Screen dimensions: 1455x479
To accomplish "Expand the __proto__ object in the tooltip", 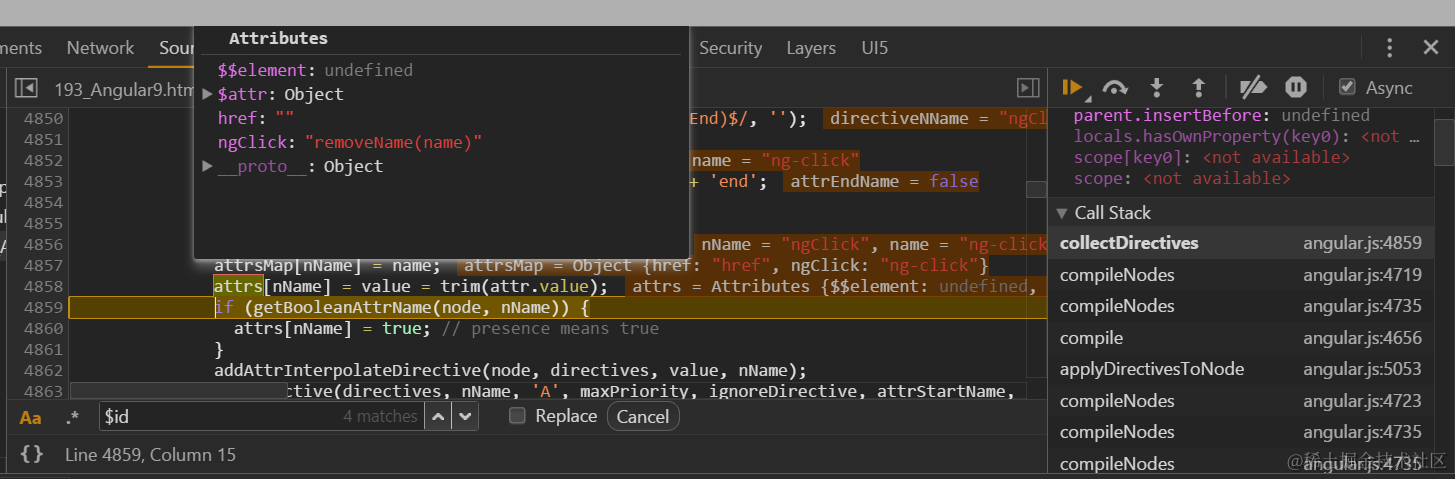I will (207, 166).
